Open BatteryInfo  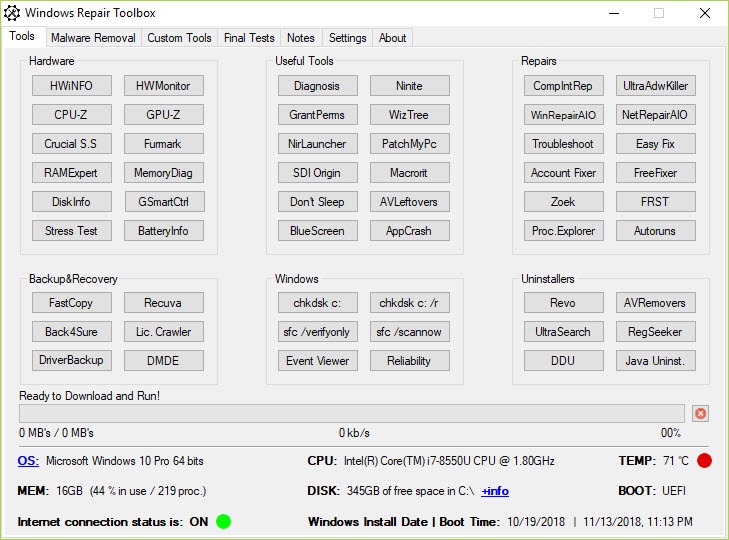tap(164, 231)
